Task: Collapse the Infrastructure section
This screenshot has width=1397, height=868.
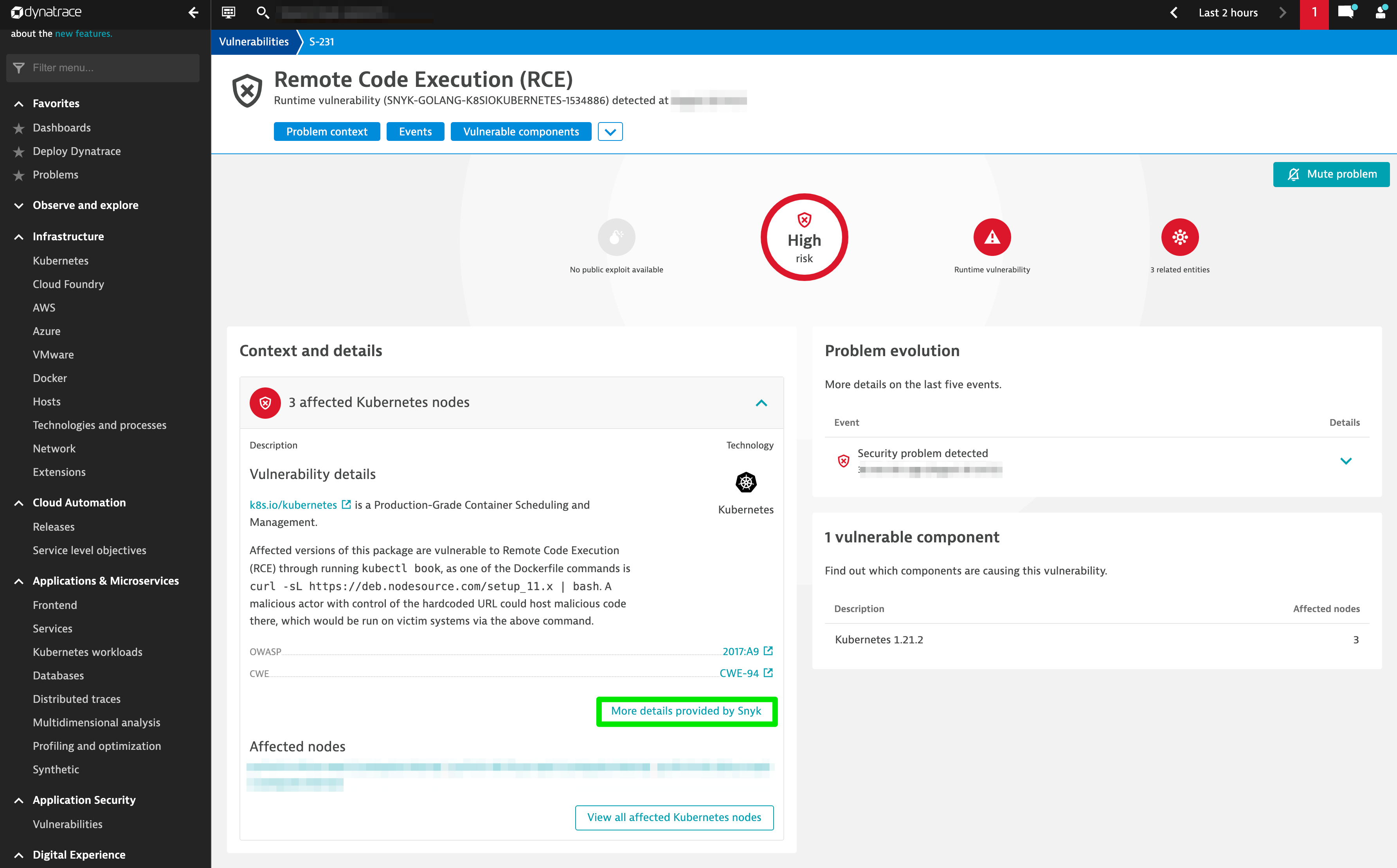Action: click(19, 236)
